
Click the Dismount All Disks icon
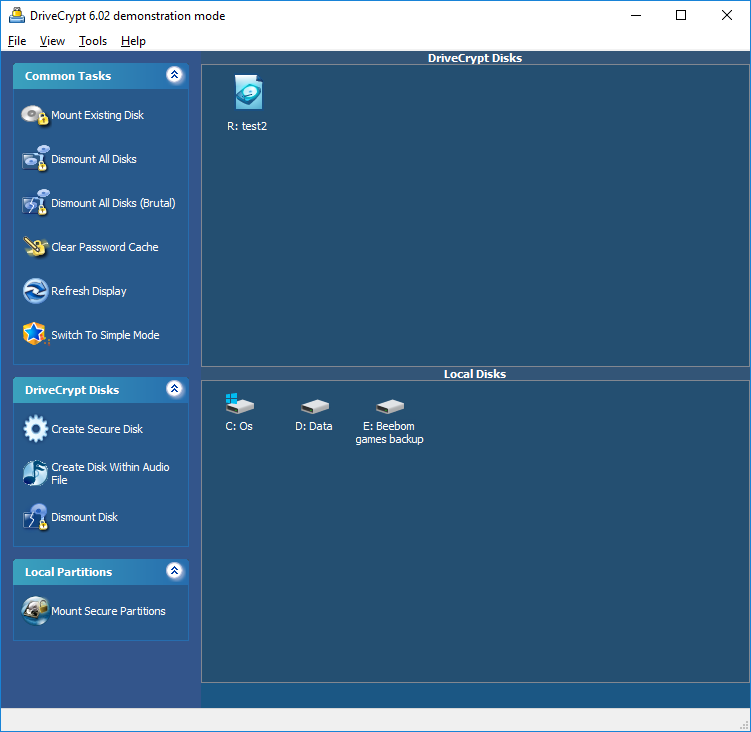click(35, 158)
